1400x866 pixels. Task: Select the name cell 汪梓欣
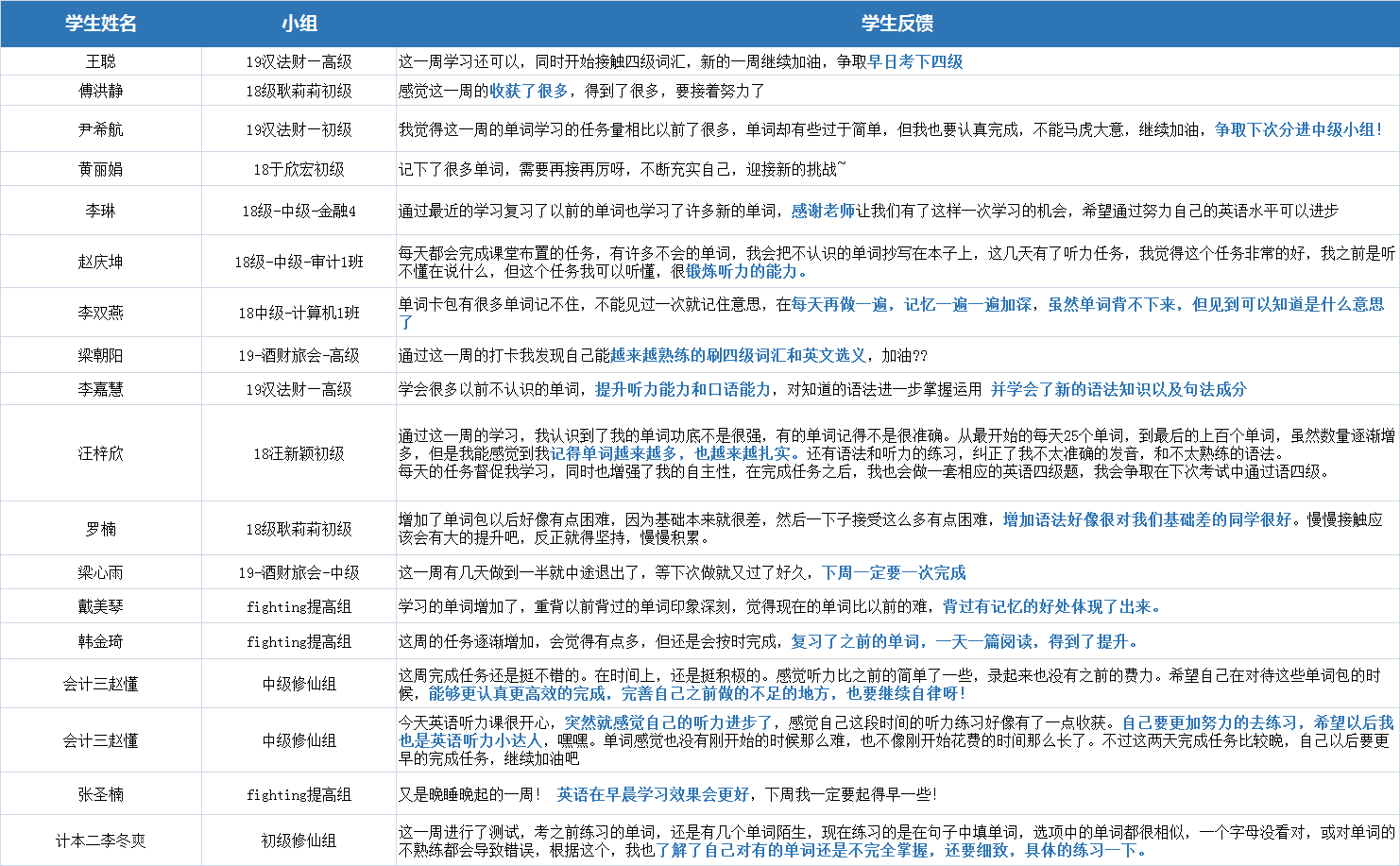point(100,453)
